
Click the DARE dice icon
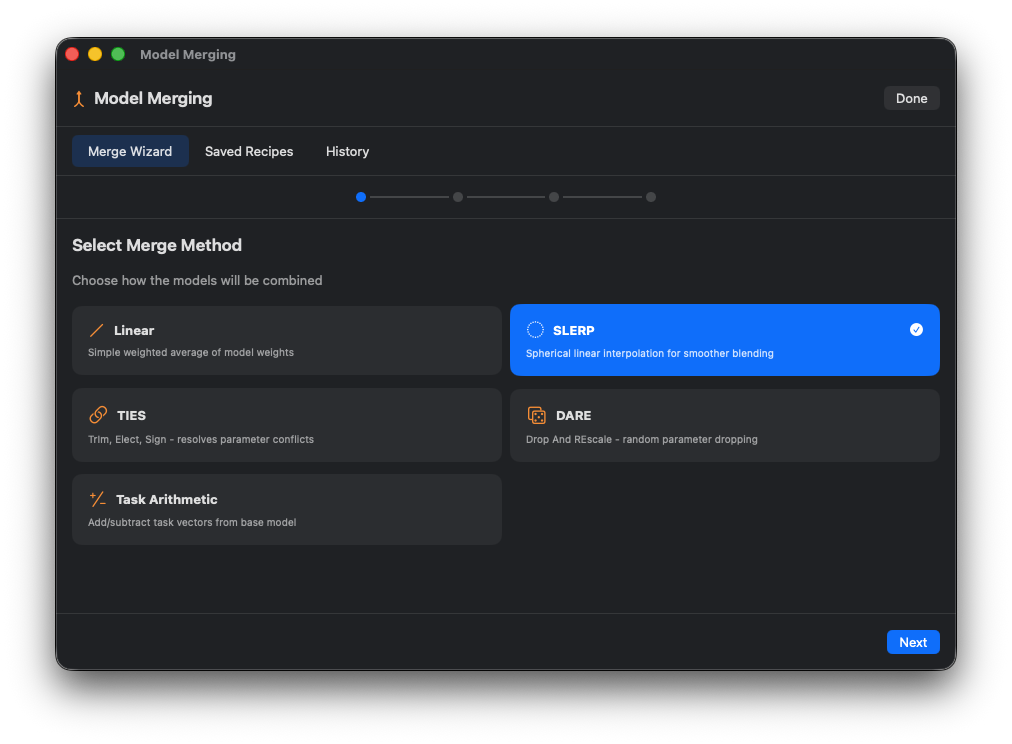[536, 415]
